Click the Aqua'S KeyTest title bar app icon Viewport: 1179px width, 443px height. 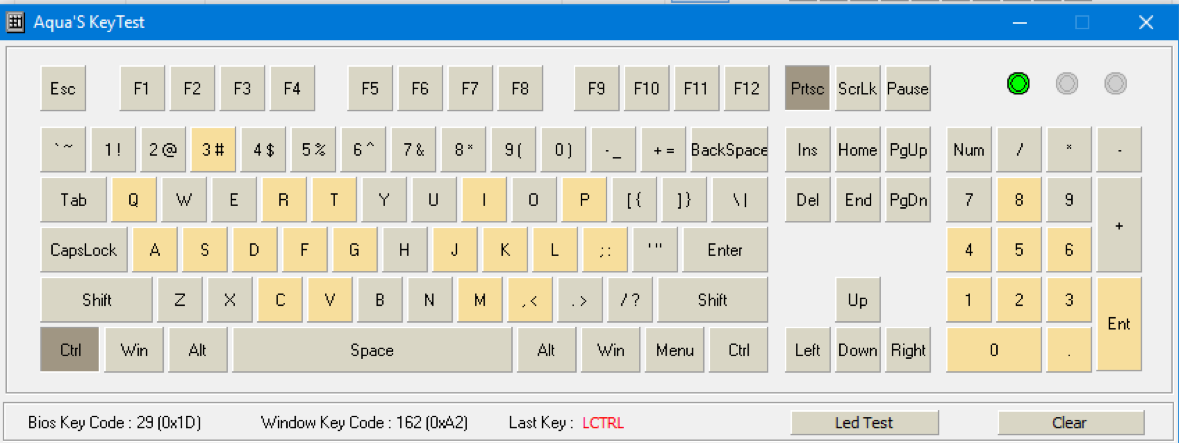14,23
